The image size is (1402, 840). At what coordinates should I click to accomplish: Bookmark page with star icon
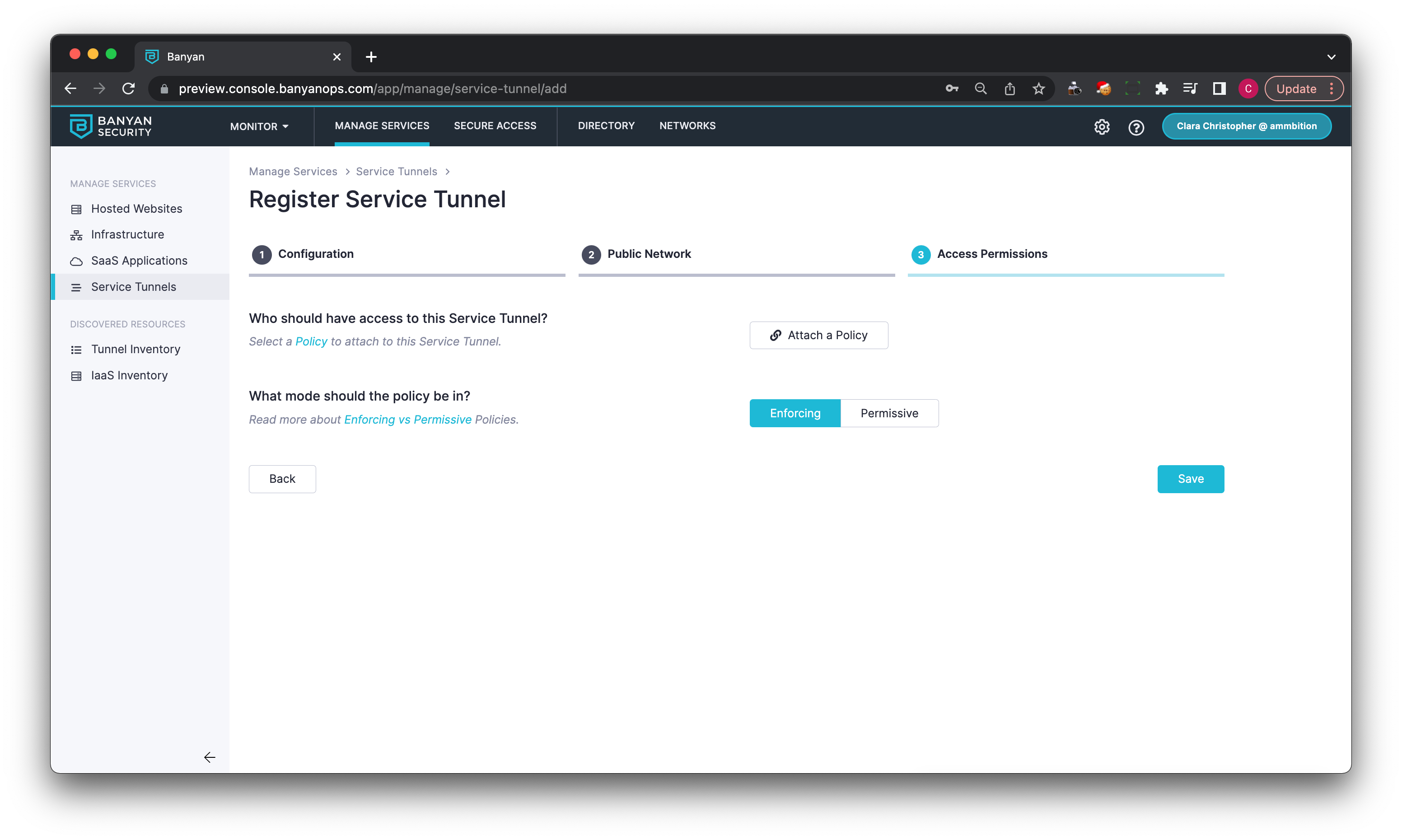point(1038,89)
